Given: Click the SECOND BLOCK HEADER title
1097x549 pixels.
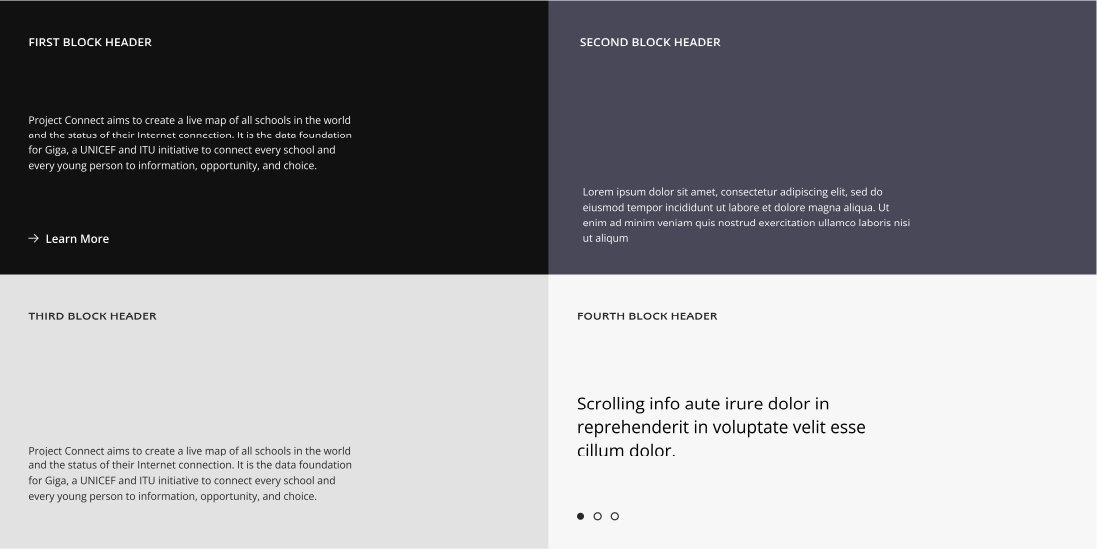Looking at the screenshot, I should click(x=650, y=42).
